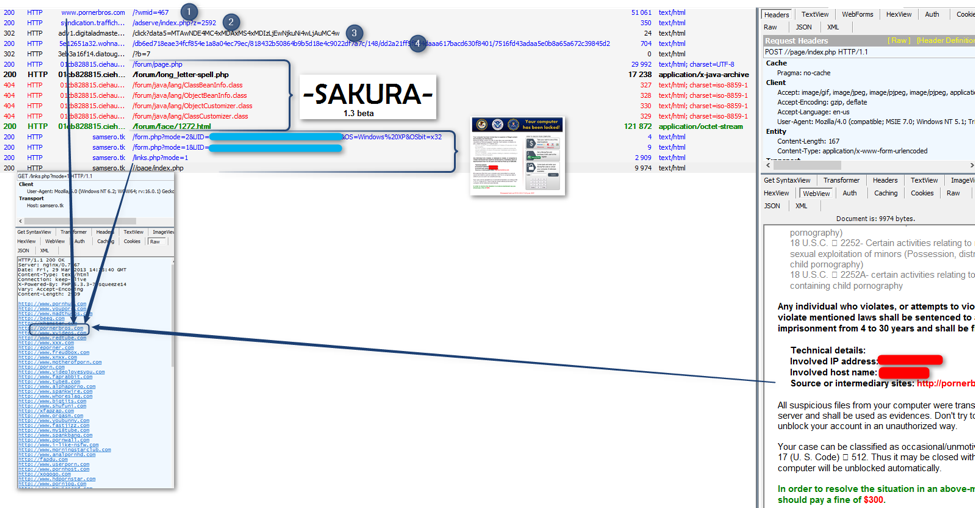Open the Transformer tab in the response inspector

pyautogui.click(x=841, y=180)
